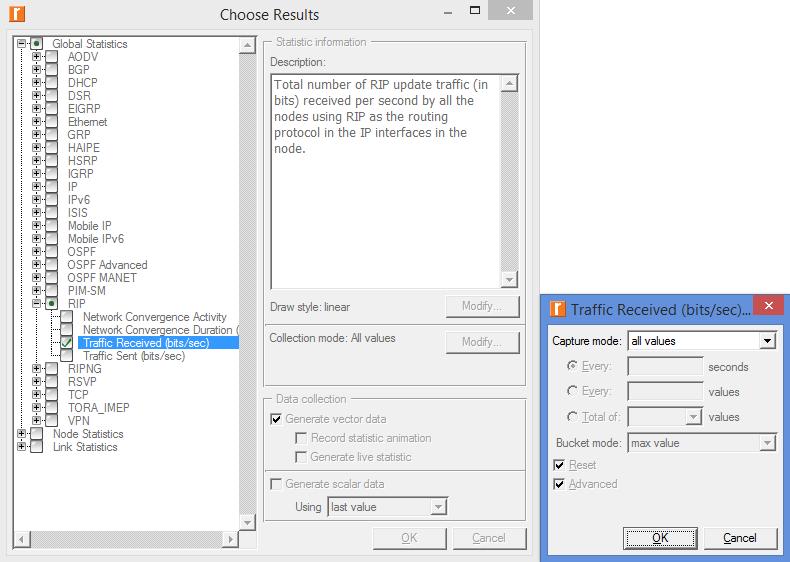The width and height of the screenshot is (790, 562).
Task: Open the Using last value dropdown
Action: coord(438,507)
